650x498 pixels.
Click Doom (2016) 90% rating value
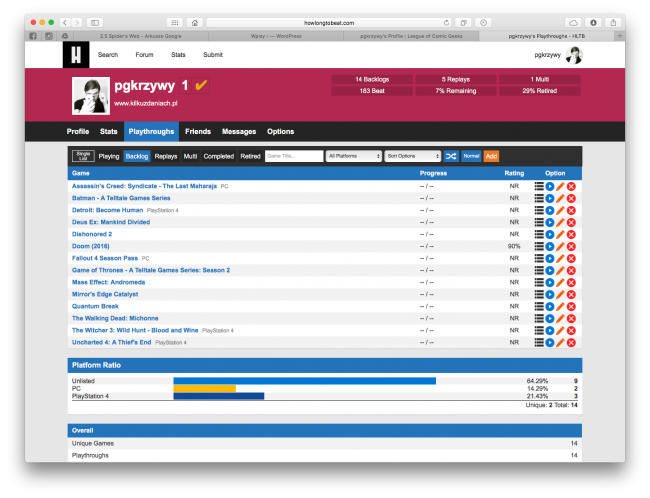click(514, 246)
